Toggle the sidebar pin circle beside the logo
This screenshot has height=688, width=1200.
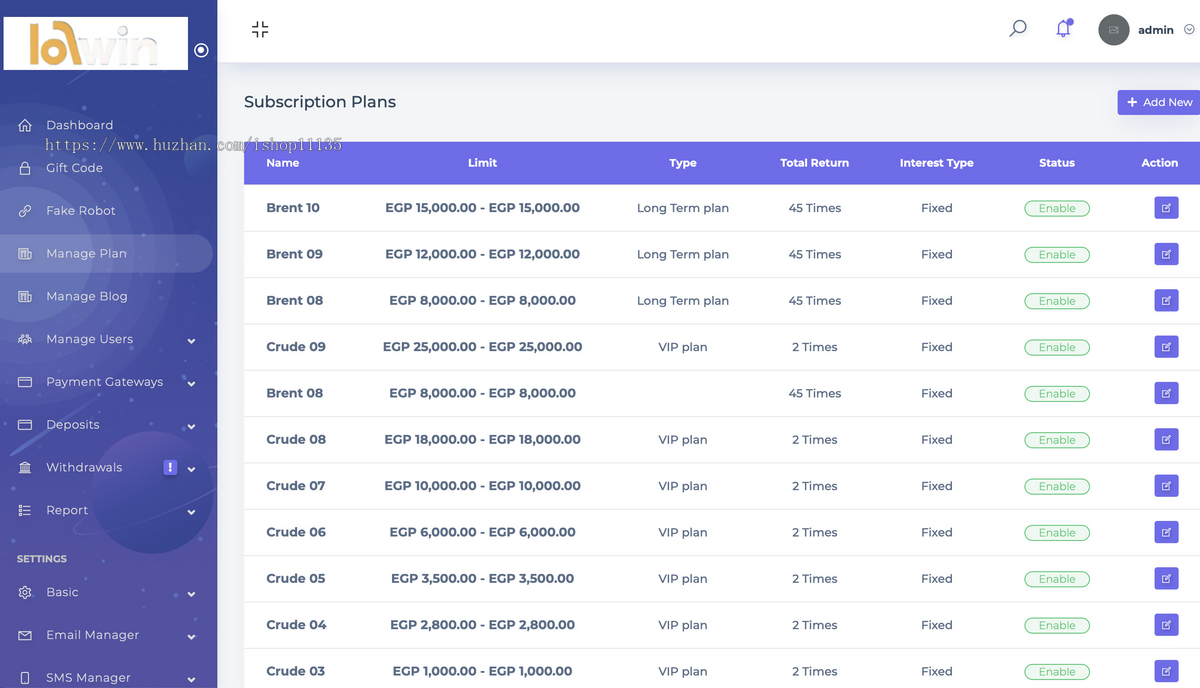coord(201,50)
